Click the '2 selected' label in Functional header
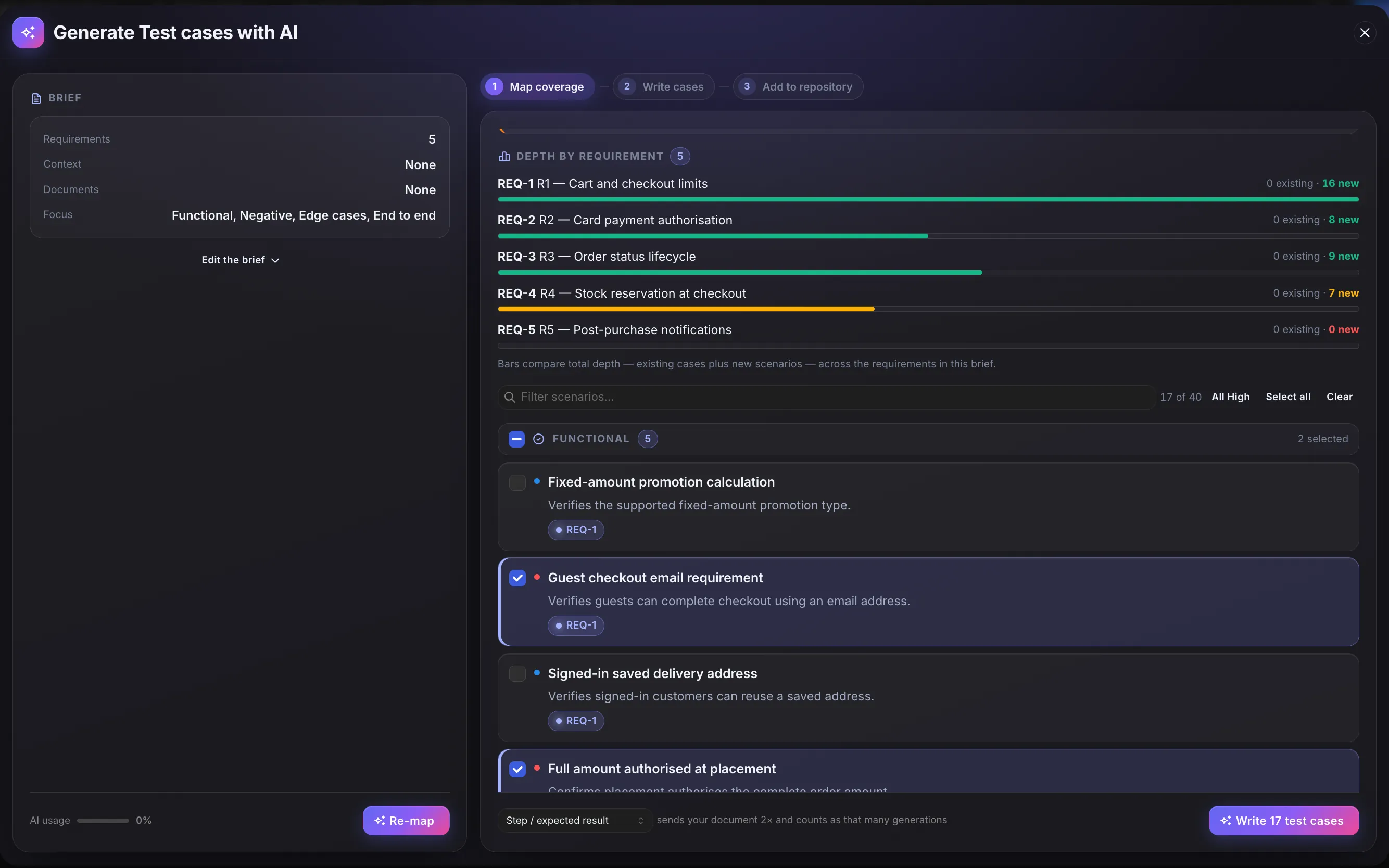 (1322, 439)
